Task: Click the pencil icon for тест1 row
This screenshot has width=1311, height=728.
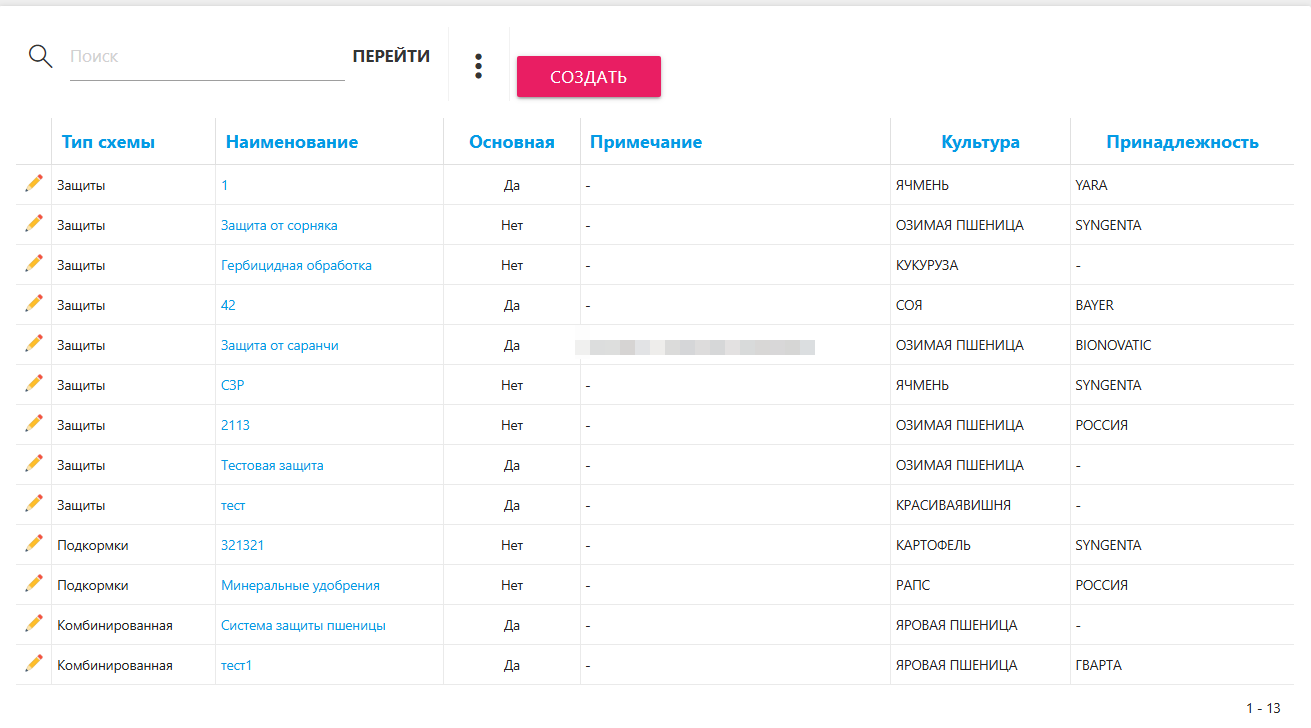Action: (34, 664)
